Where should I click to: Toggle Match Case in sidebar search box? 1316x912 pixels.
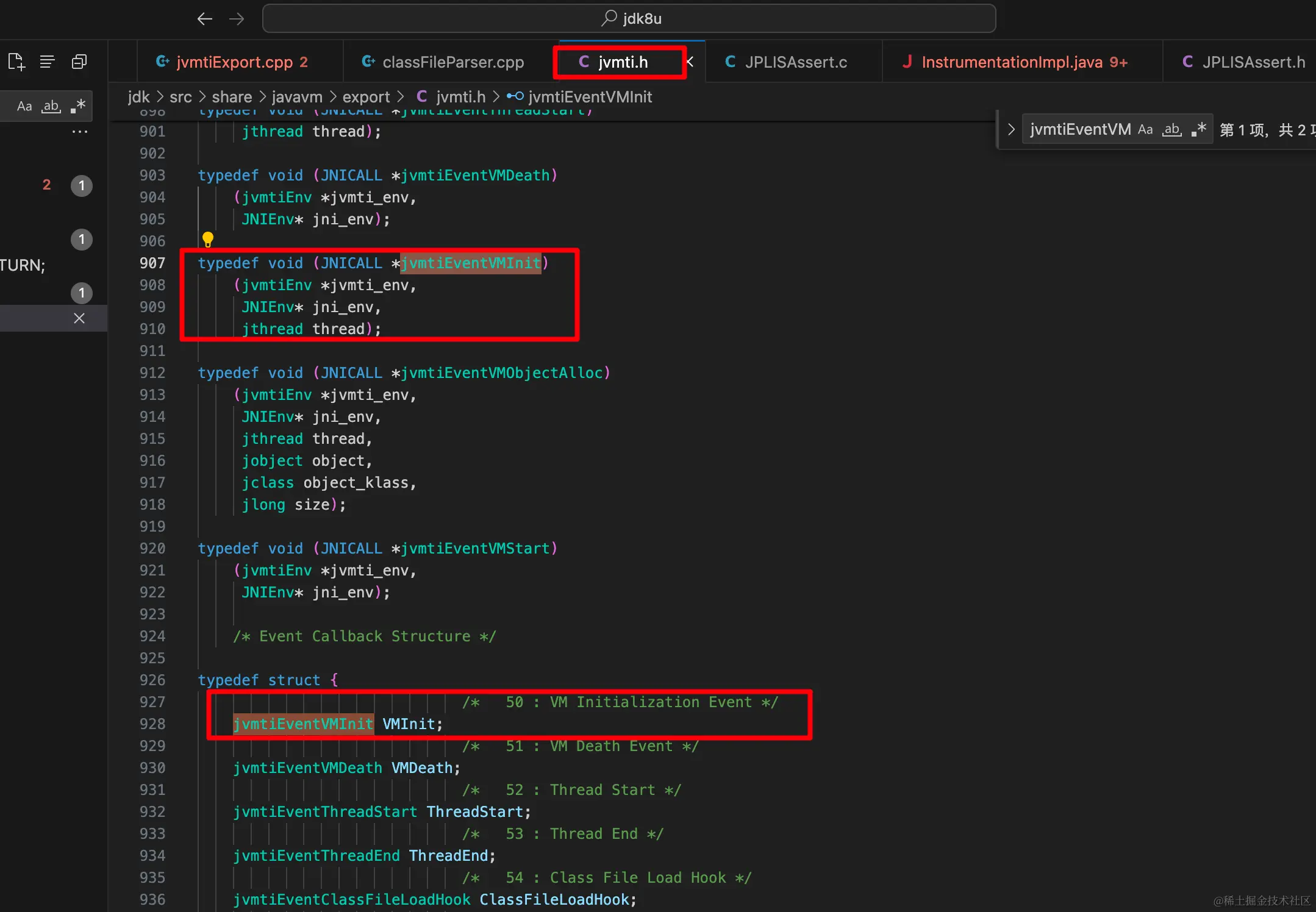[x=24, y=106]
